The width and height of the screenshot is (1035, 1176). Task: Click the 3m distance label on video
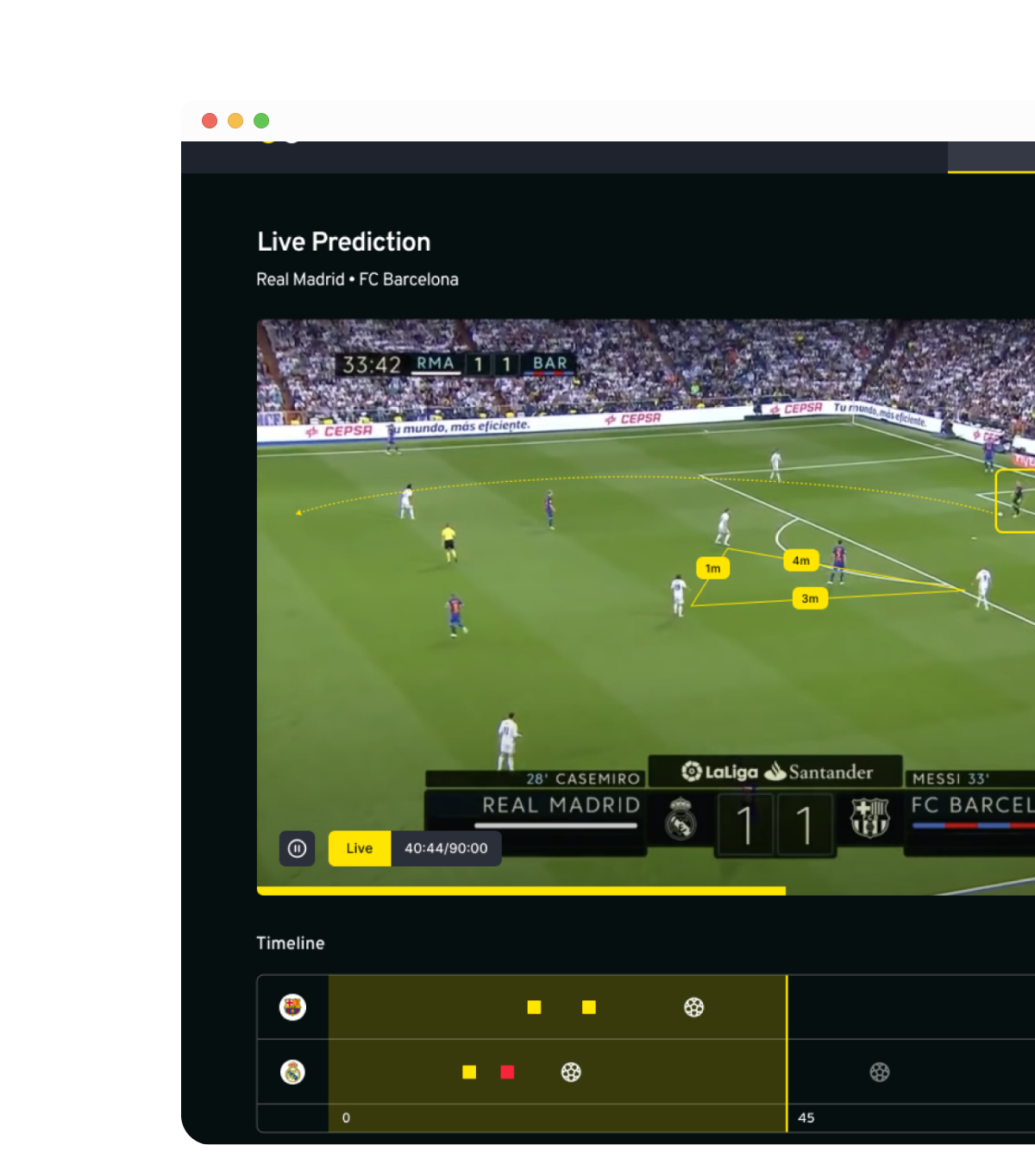[810, 598]
